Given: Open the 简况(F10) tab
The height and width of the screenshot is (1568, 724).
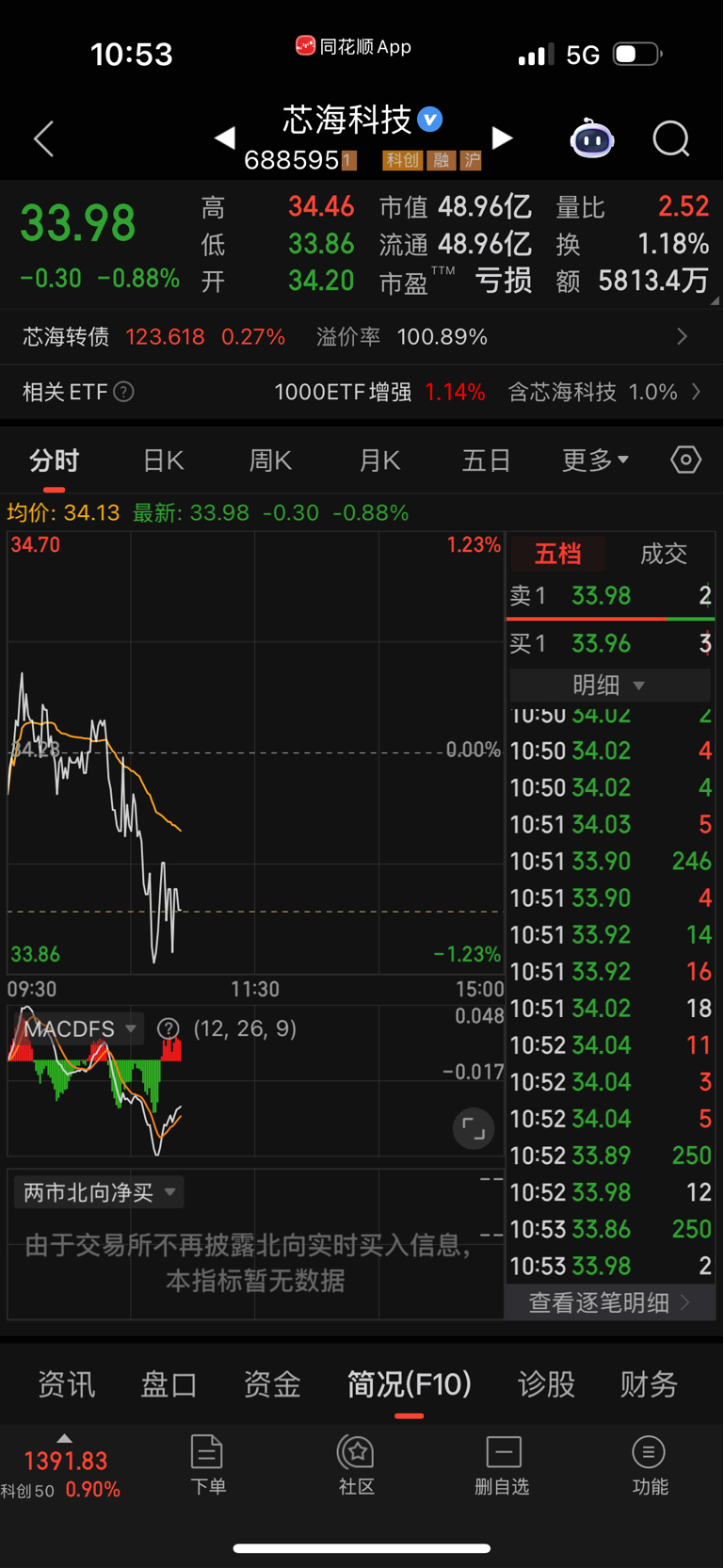Looking at the screenshot, I should click(x=410, y=1384).
